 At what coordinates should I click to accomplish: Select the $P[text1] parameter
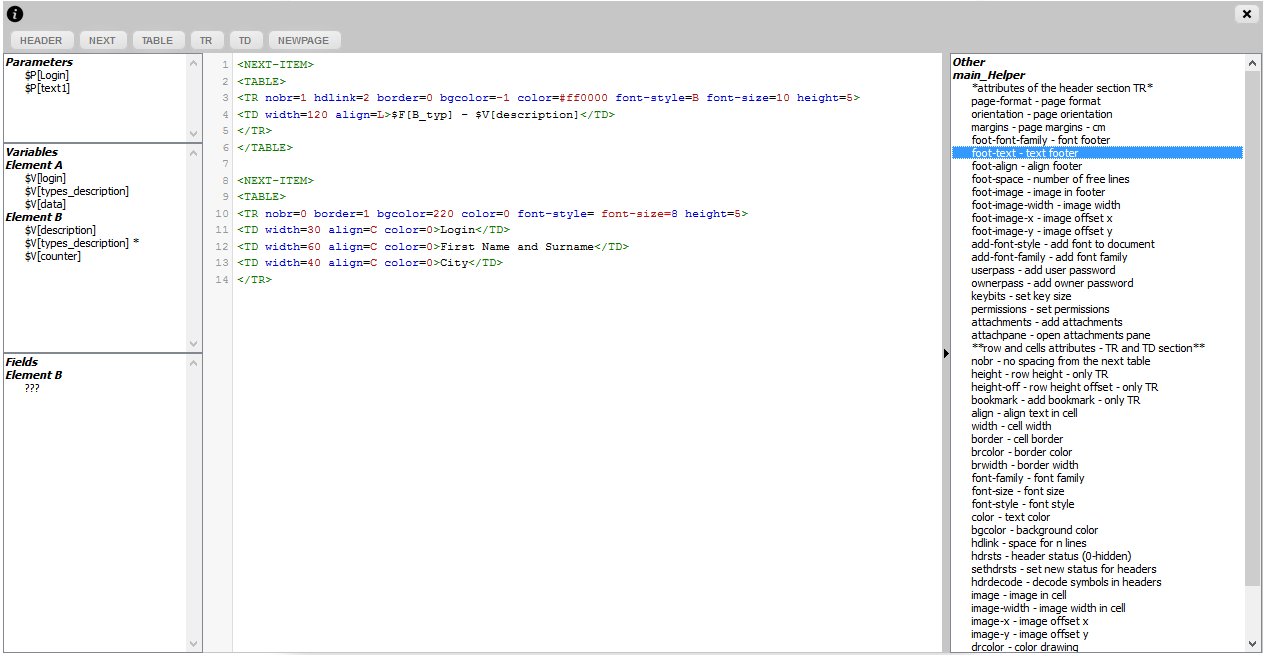click(x=47, y=88)
